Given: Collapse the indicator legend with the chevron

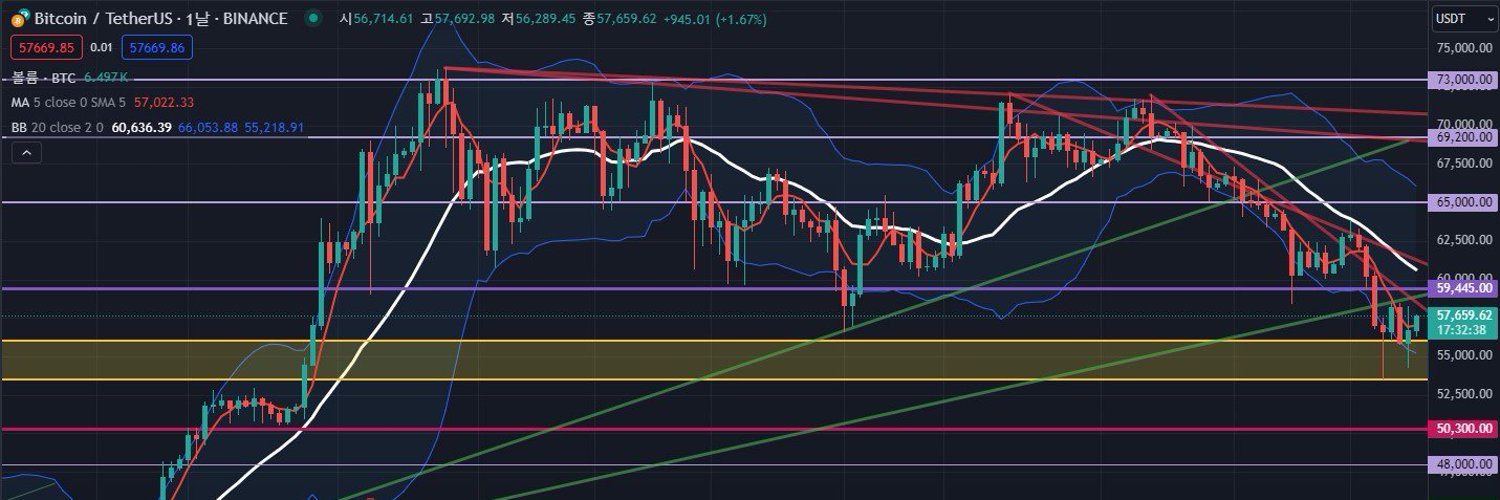Looking at the screenshot, I should click(28, 153).
